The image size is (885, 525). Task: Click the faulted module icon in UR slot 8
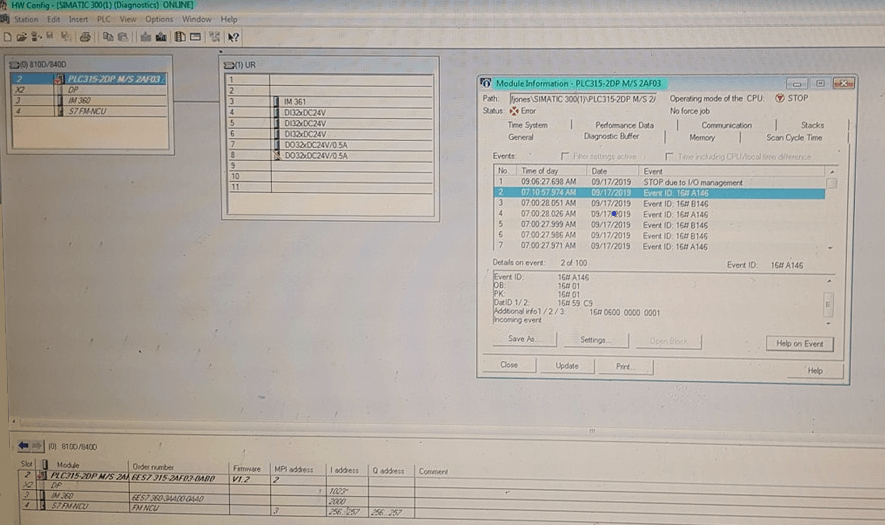click(x=277, y=155)
